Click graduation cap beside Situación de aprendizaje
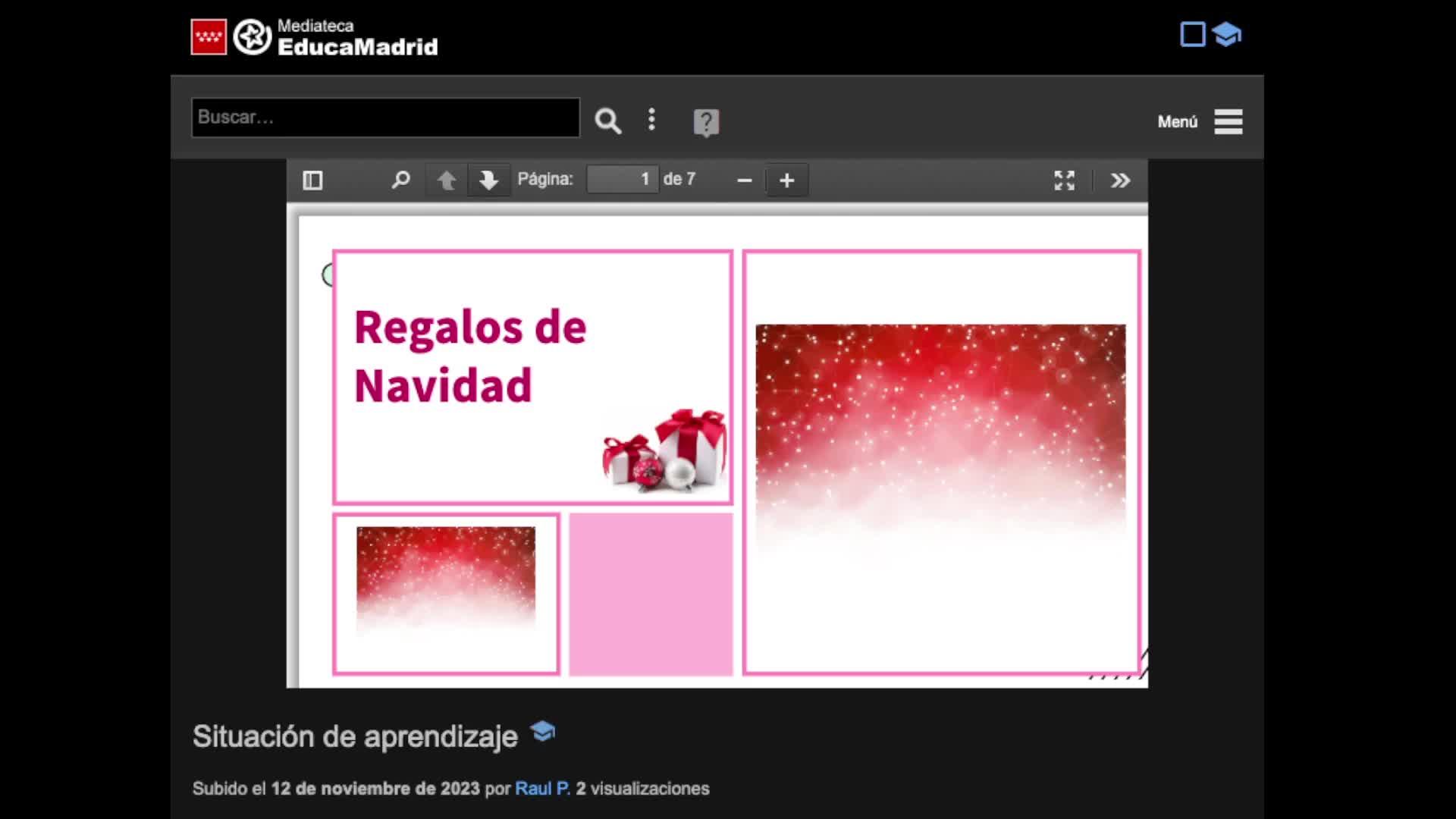The height and width of the screenshot is (819, 1456). pos(543,732)
